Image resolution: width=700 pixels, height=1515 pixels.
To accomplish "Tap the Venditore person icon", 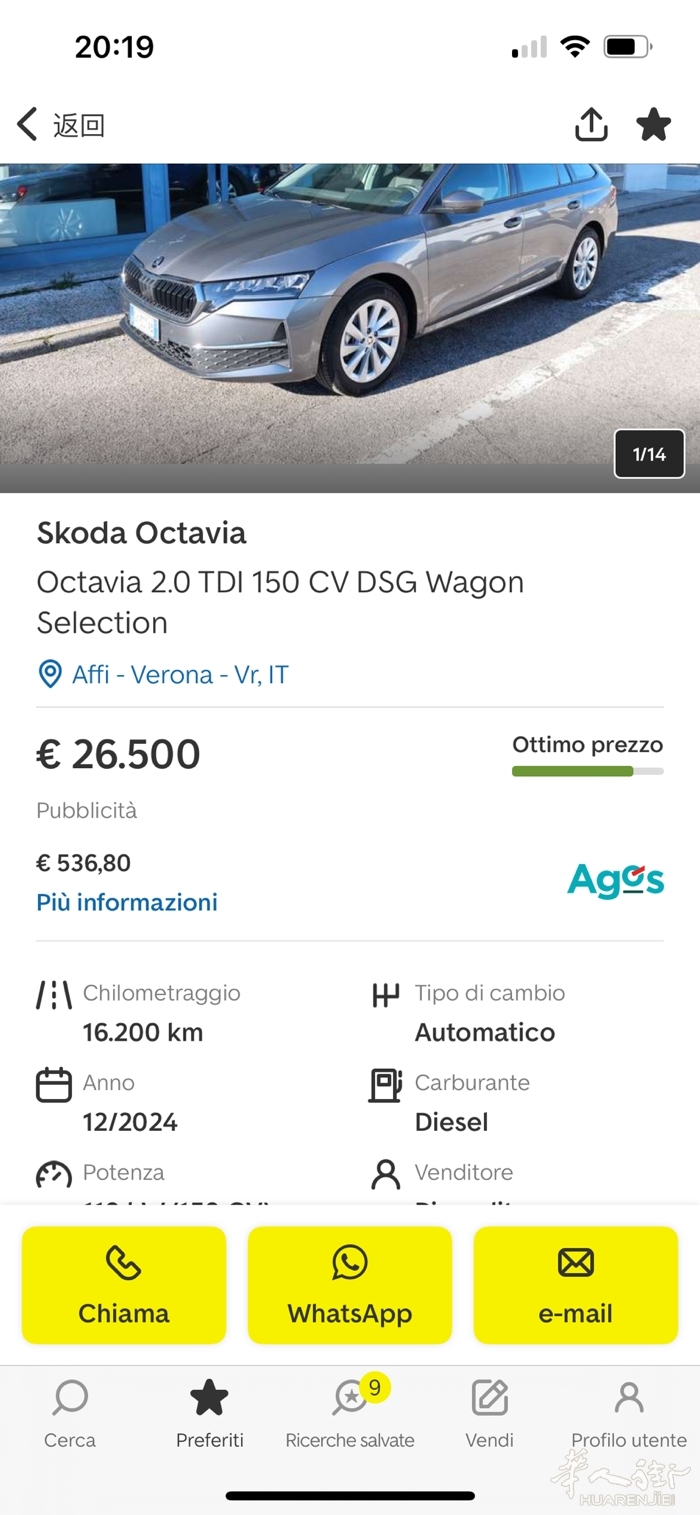I will tap(385, 1174).
